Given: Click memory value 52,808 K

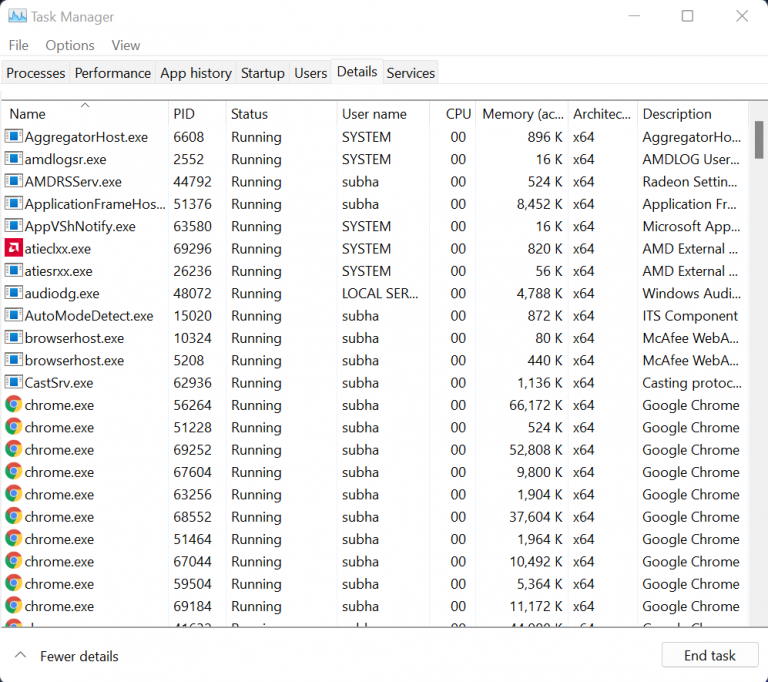Looking at the screenshot, I should (x=535, y=450).
